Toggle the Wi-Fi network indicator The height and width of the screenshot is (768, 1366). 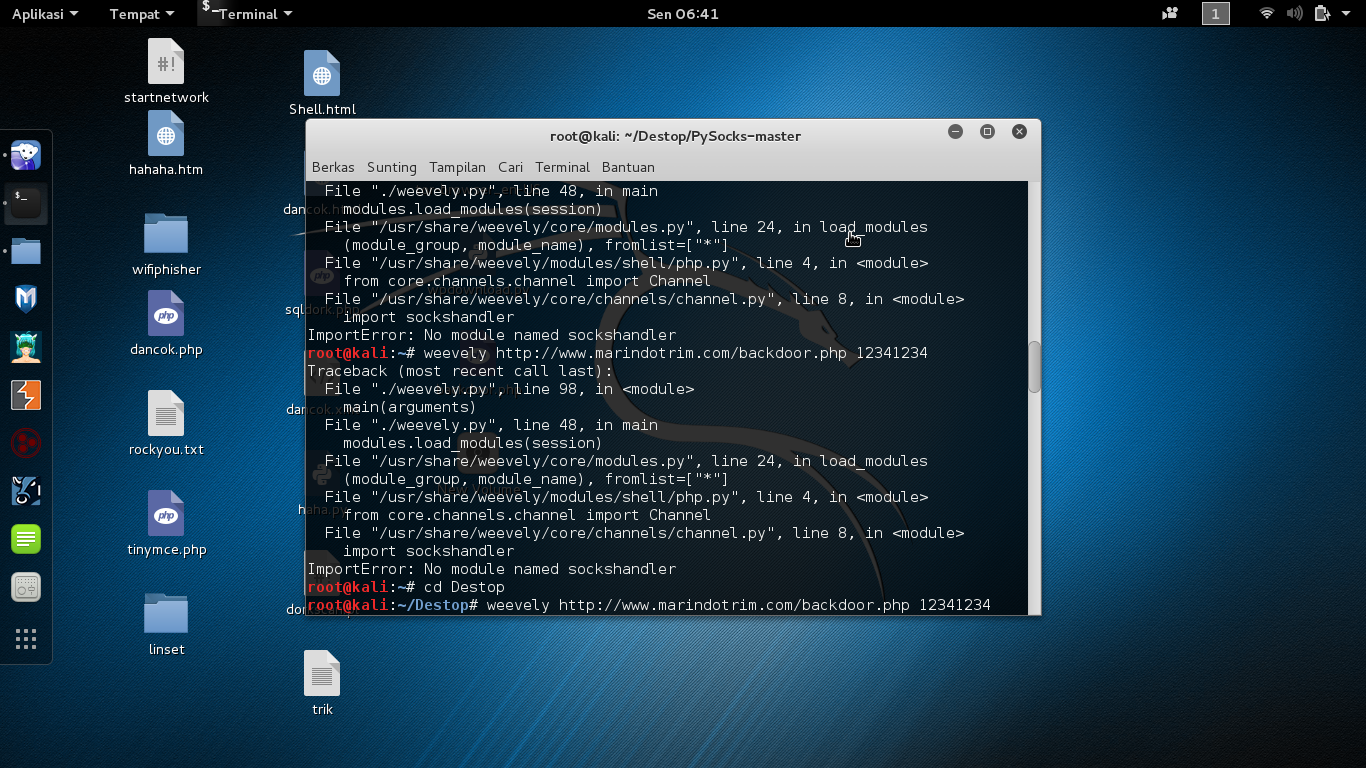pos(1266,13)
